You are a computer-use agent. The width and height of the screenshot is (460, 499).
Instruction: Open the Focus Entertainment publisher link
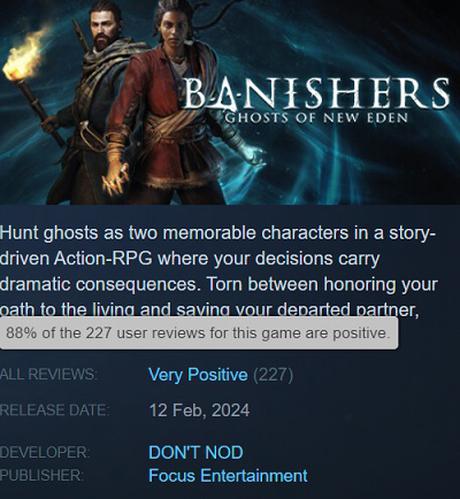pos(228,475)
